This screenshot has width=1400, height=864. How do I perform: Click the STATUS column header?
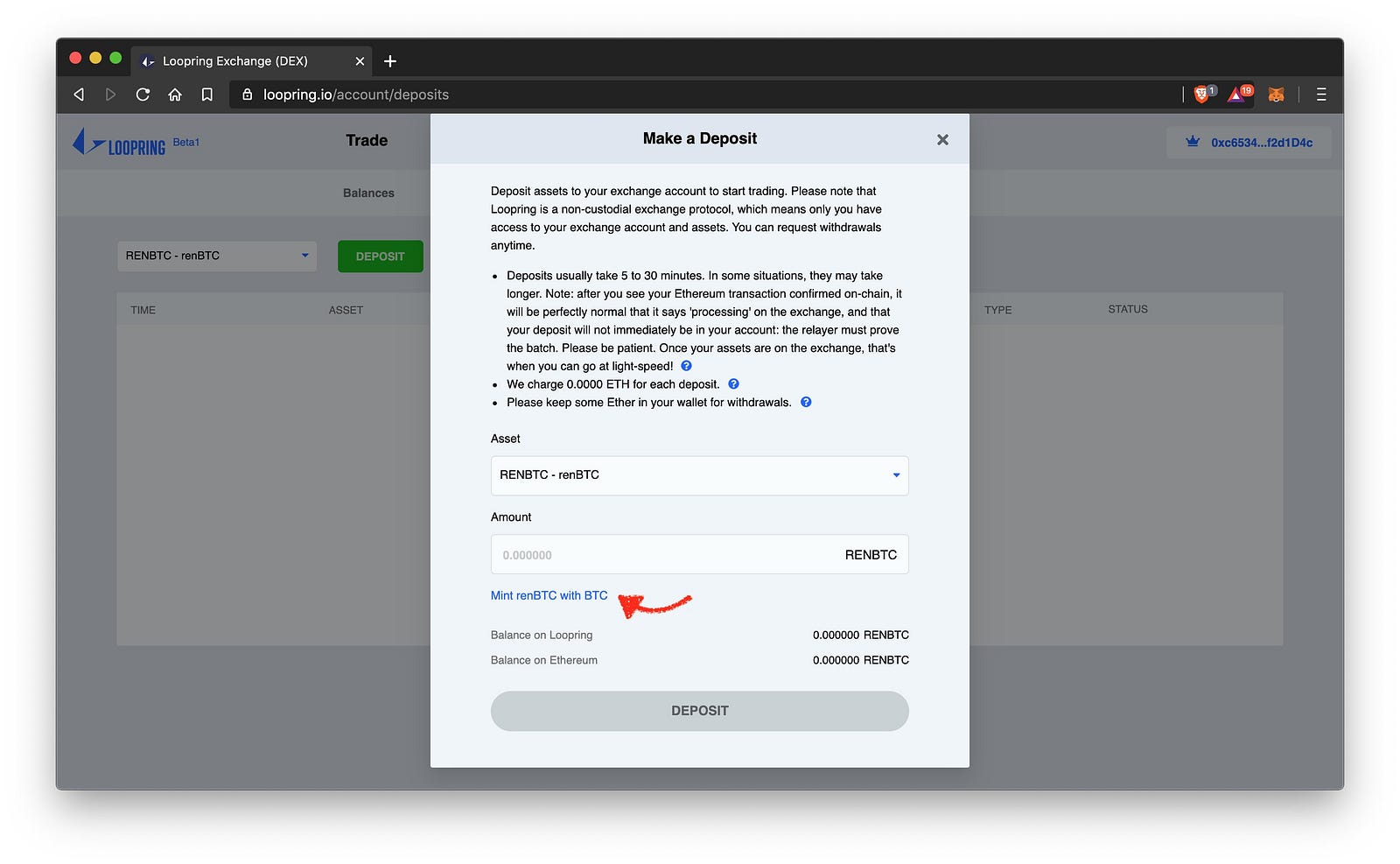pyautogui.click(x=1128, y=309)
